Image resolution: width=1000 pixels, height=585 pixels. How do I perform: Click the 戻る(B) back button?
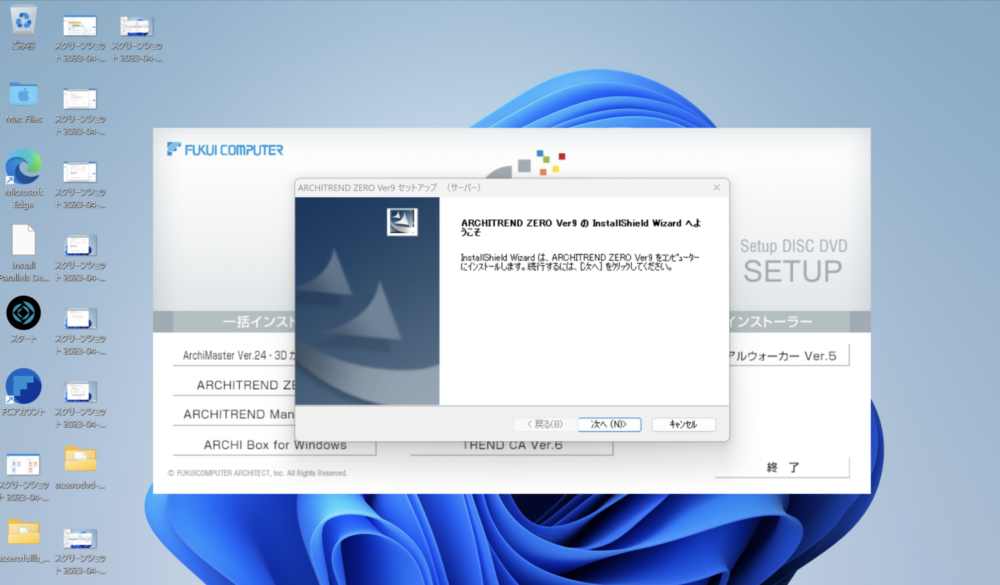(x=545, y=424)
